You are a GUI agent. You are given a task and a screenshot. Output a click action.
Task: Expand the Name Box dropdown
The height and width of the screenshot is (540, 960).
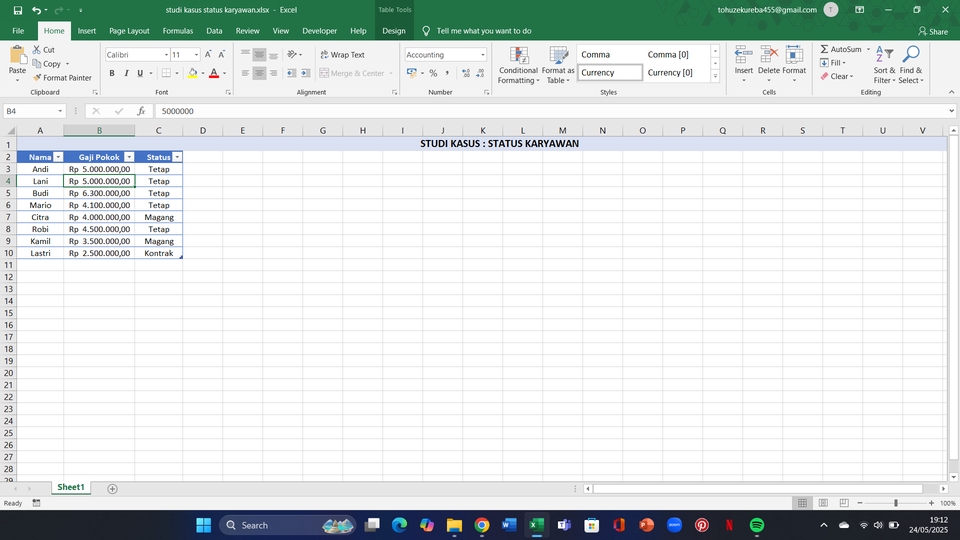(60, 111)
